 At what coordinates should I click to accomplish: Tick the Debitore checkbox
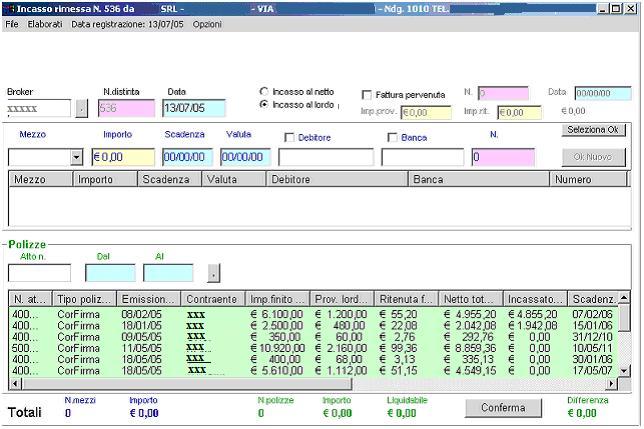pyautogui.click(x=289, y=138)
